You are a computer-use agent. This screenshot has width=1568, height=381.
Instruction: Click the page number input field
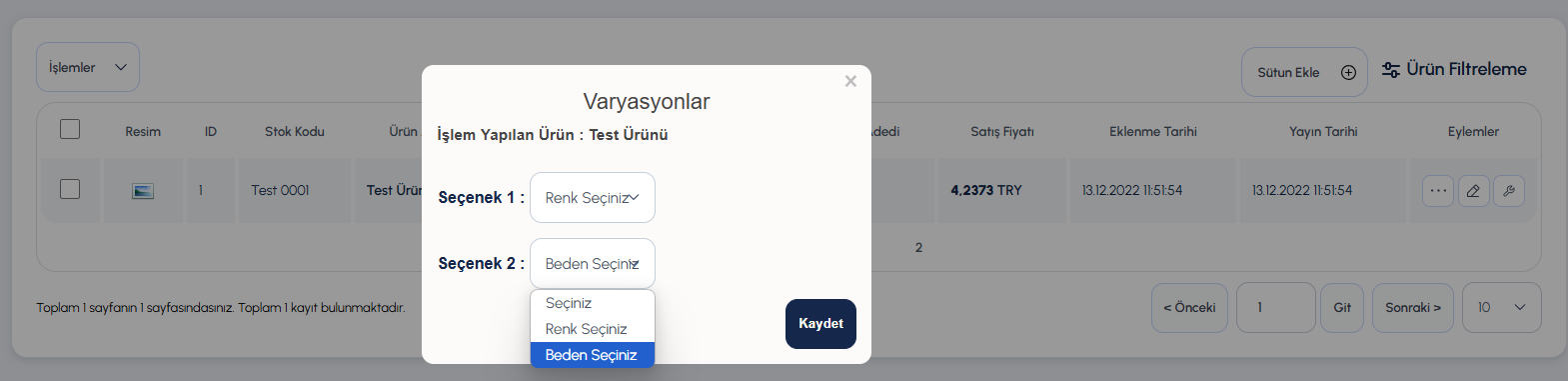pos(1276,307)
